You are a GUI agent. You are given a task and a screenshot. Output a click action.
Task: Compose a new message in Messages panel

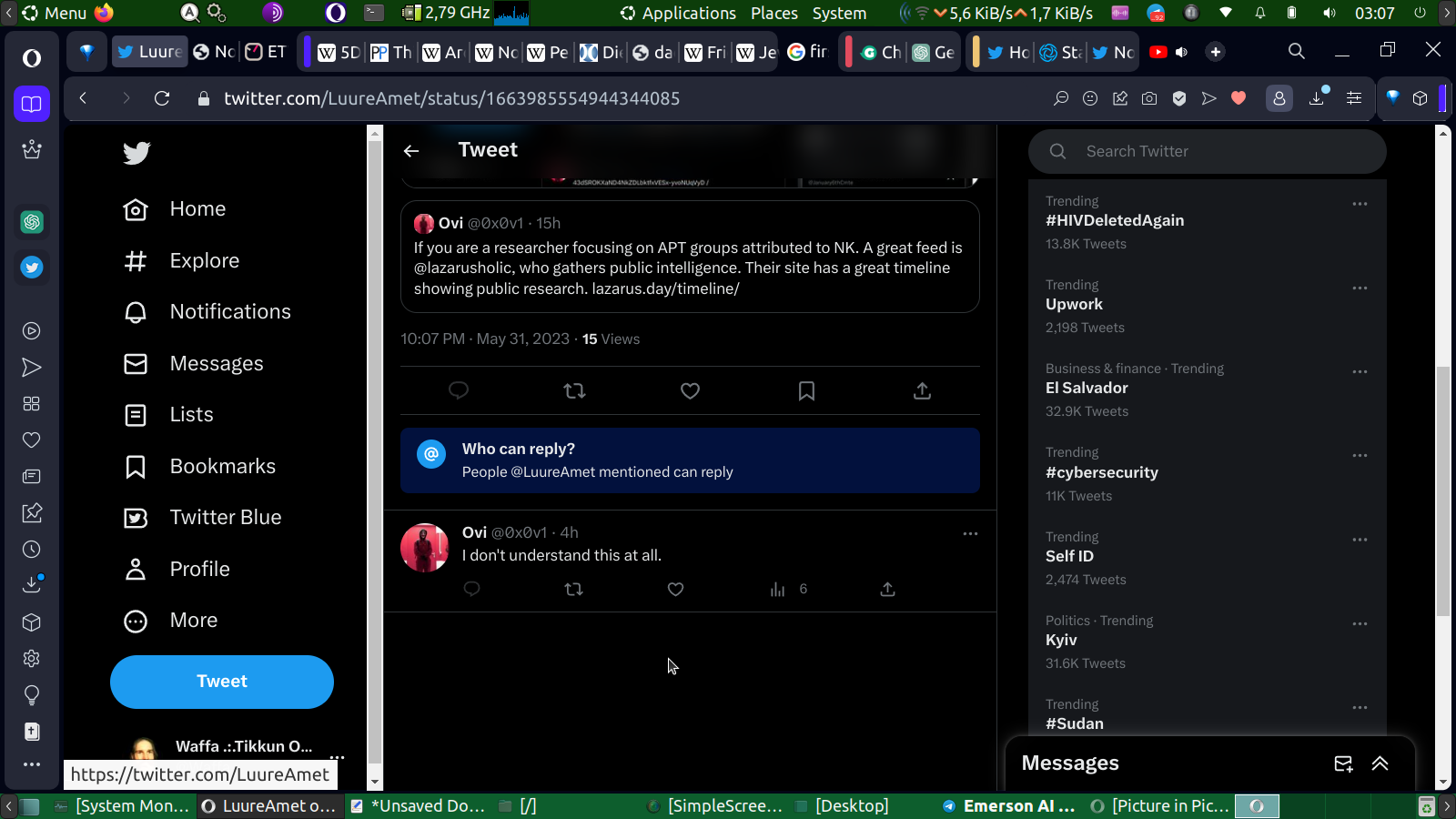1343,763
